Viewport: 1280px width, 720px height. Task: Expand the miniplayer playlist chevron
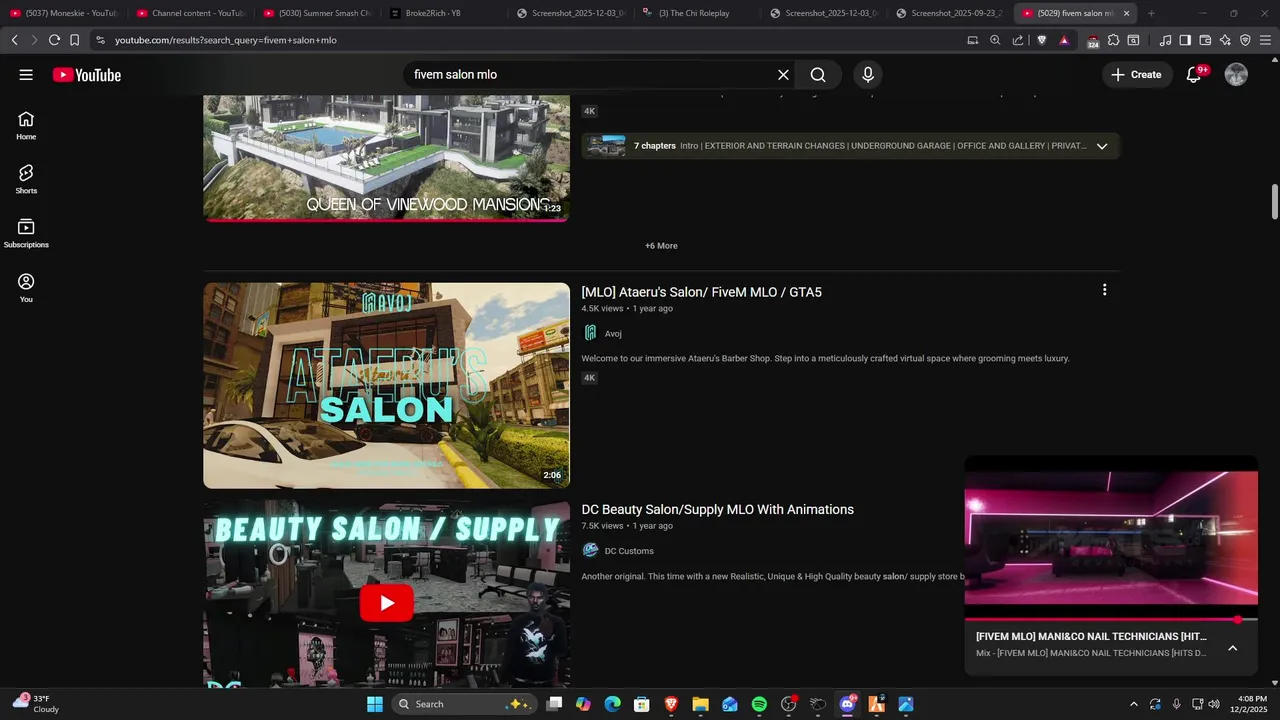point(1232,648)
